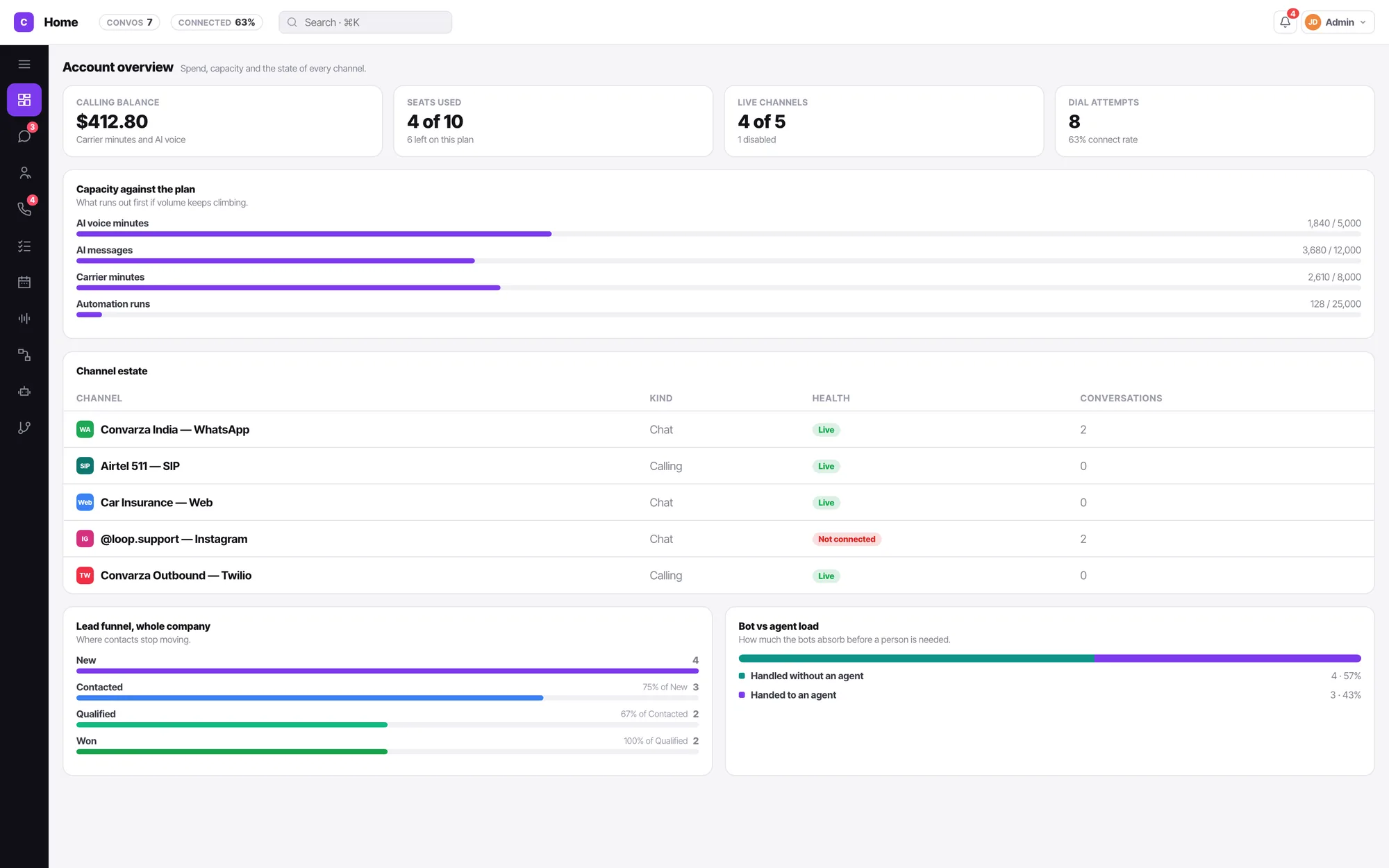Viewport: 1389px width, 868px height.
Task: Select Convarza Outbound — Twilio row name
Action: point(176,575)
